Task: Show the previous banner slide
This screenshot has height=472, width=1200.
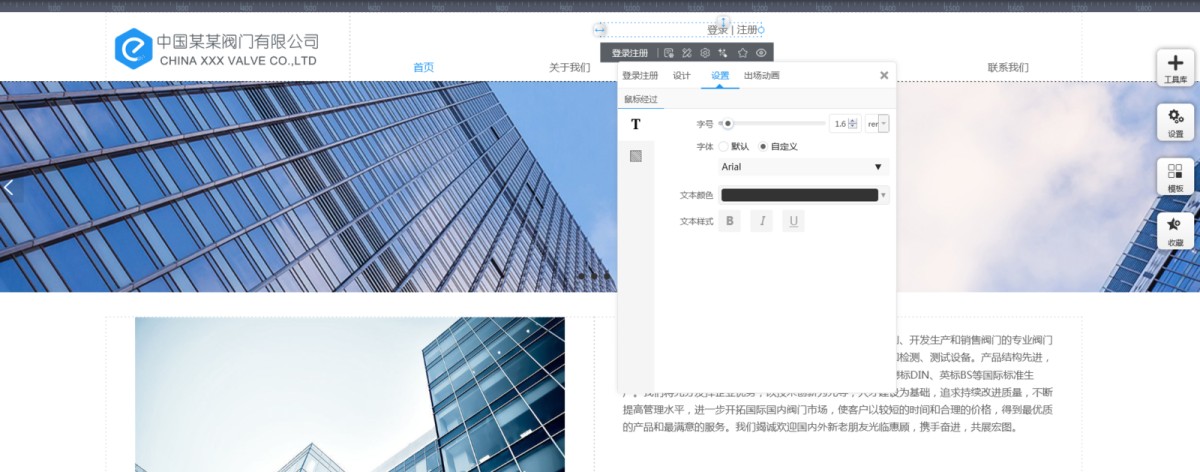Action: pyautogui.click(x=9, y=187)
